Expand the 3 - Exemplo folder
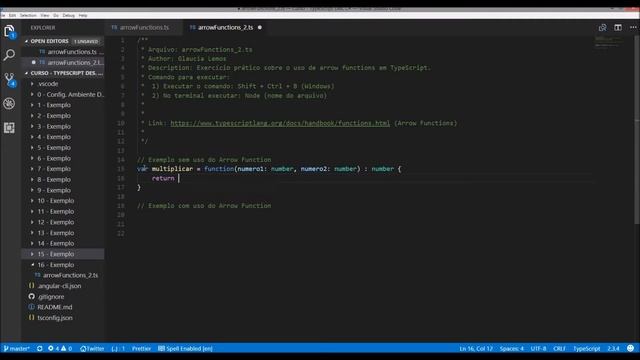 (63, 126)
